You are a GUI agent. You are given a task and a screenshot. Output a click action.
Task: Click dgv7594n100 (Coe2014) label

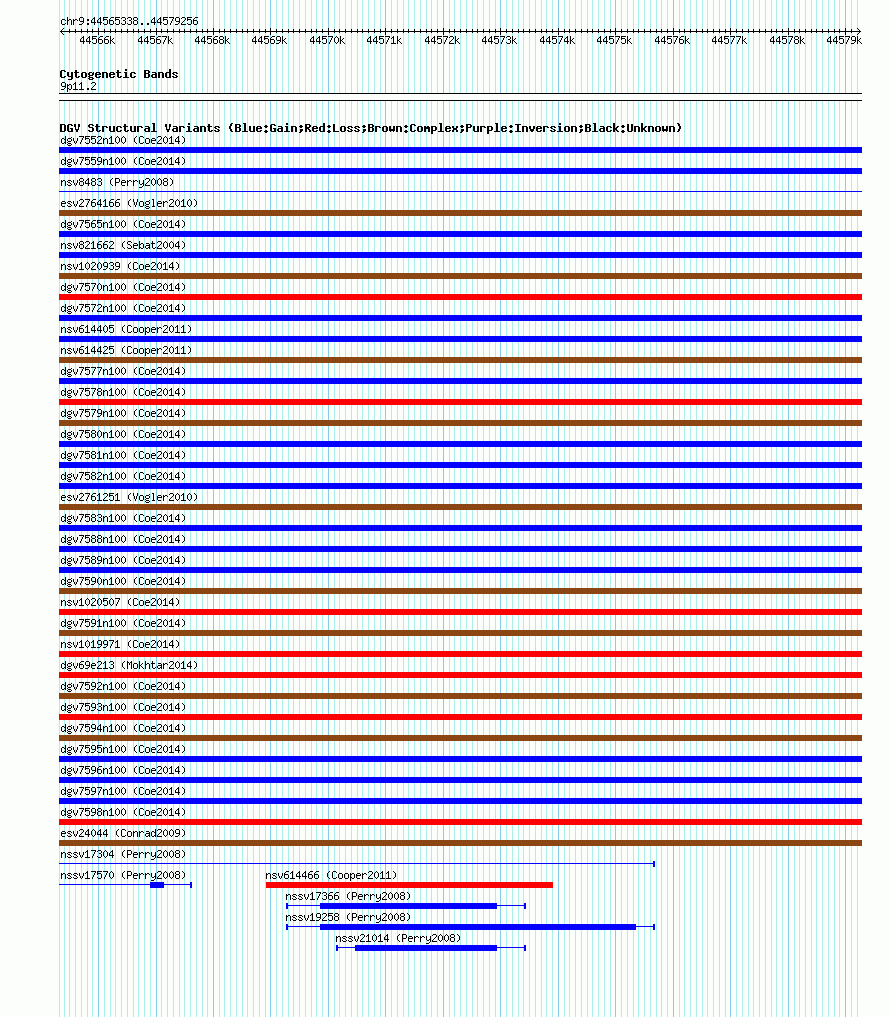(123, 728)
